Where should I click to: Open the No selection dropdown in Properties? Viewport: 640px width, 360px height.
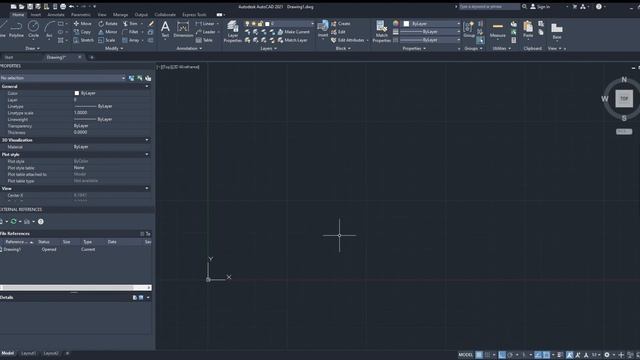(63, 78)
